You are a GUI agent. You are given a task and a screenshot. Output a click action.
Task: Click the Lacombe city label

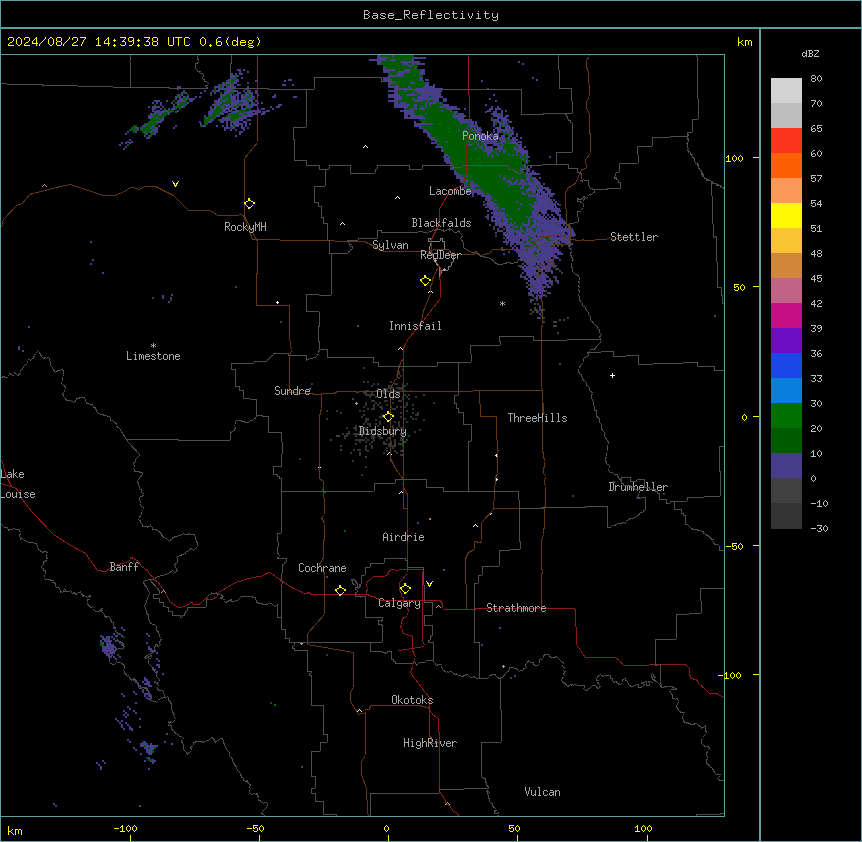coord(450,191)
